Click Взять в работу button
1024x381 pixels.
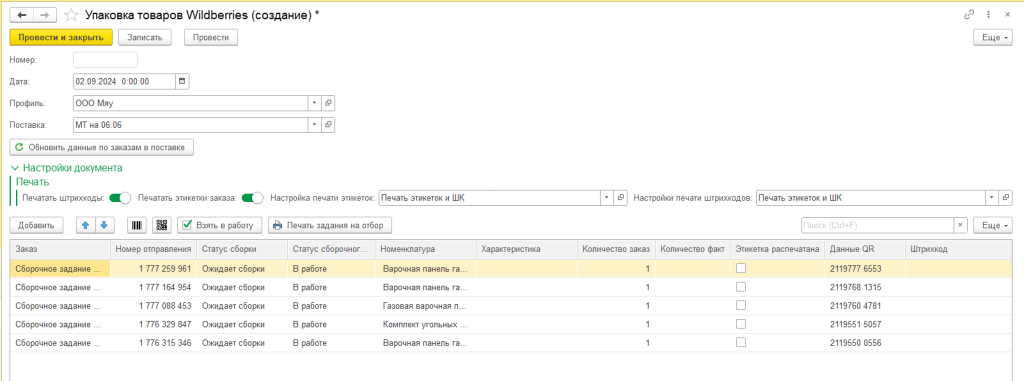click(220, 225)
